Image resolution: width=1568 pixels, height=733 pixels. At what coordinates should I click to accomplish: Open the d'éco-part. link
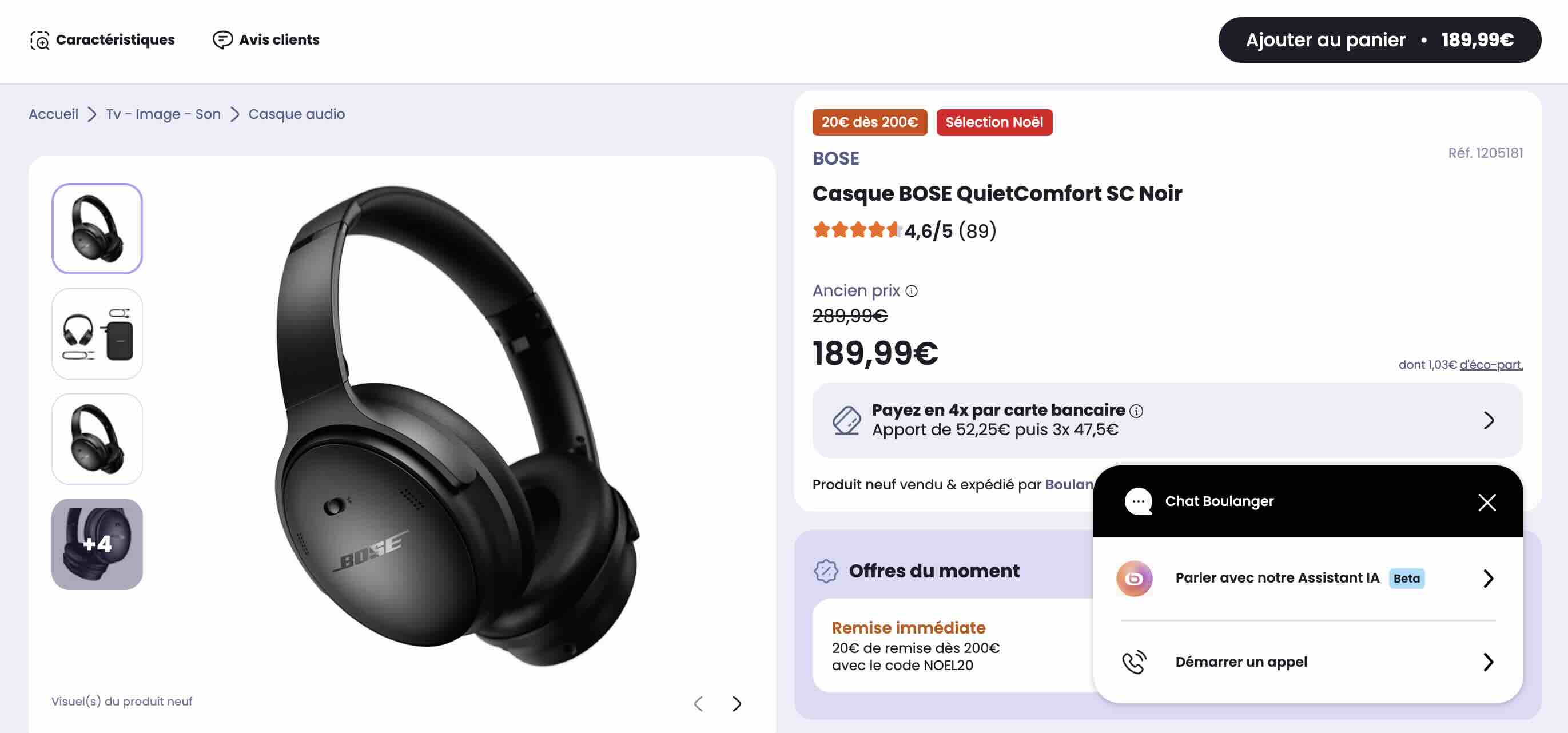pyautogui.click(x=1491, y=365)
